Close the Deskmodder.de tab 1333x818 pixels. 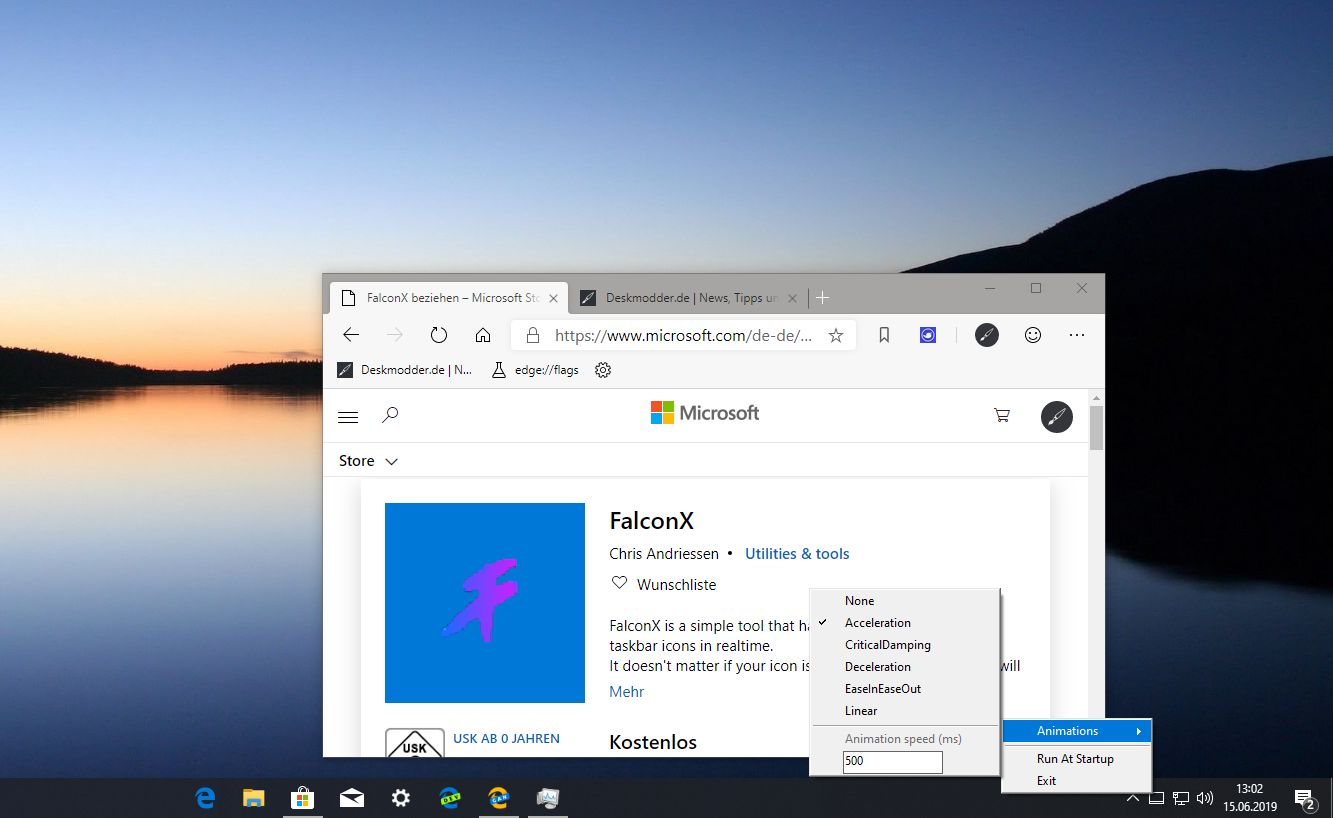coord(793,298)
